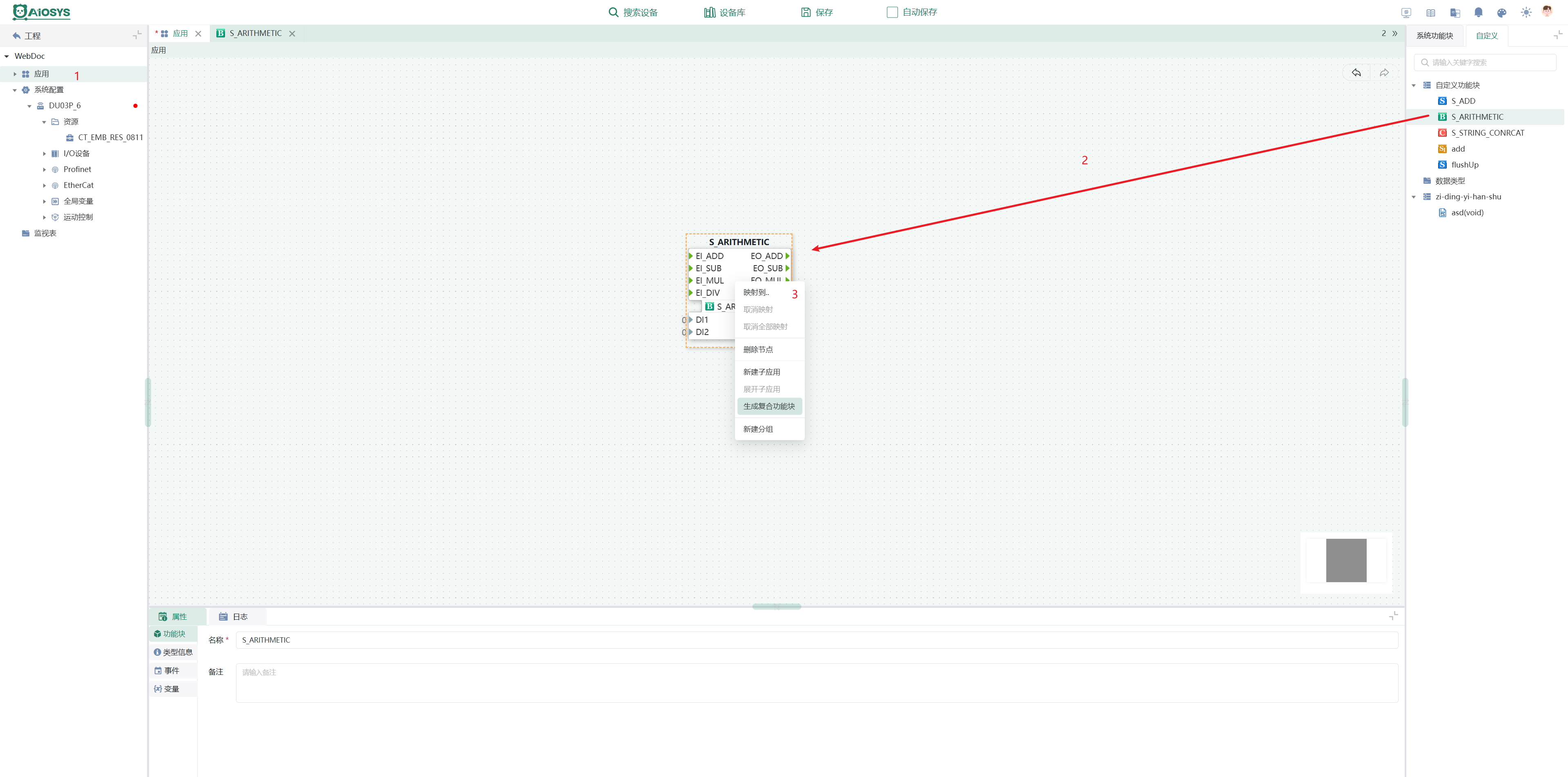The width and height of the screenshot is (1568, 777).
Task: Expand the Profinet node
Action: click(x=44, y=169)
